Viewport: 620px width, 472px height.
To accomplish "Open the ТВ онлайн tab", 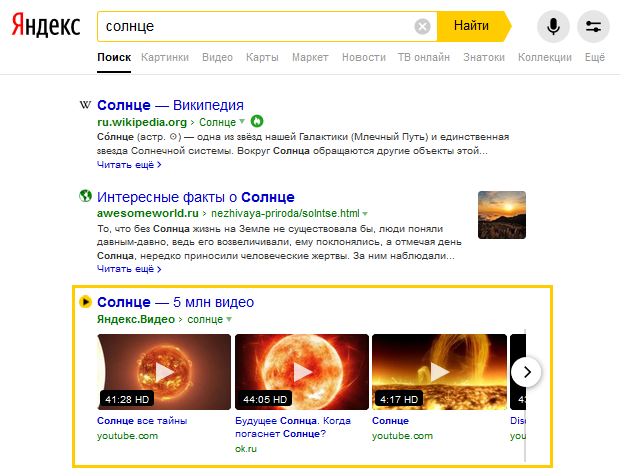I will click(x=424, y=57).
